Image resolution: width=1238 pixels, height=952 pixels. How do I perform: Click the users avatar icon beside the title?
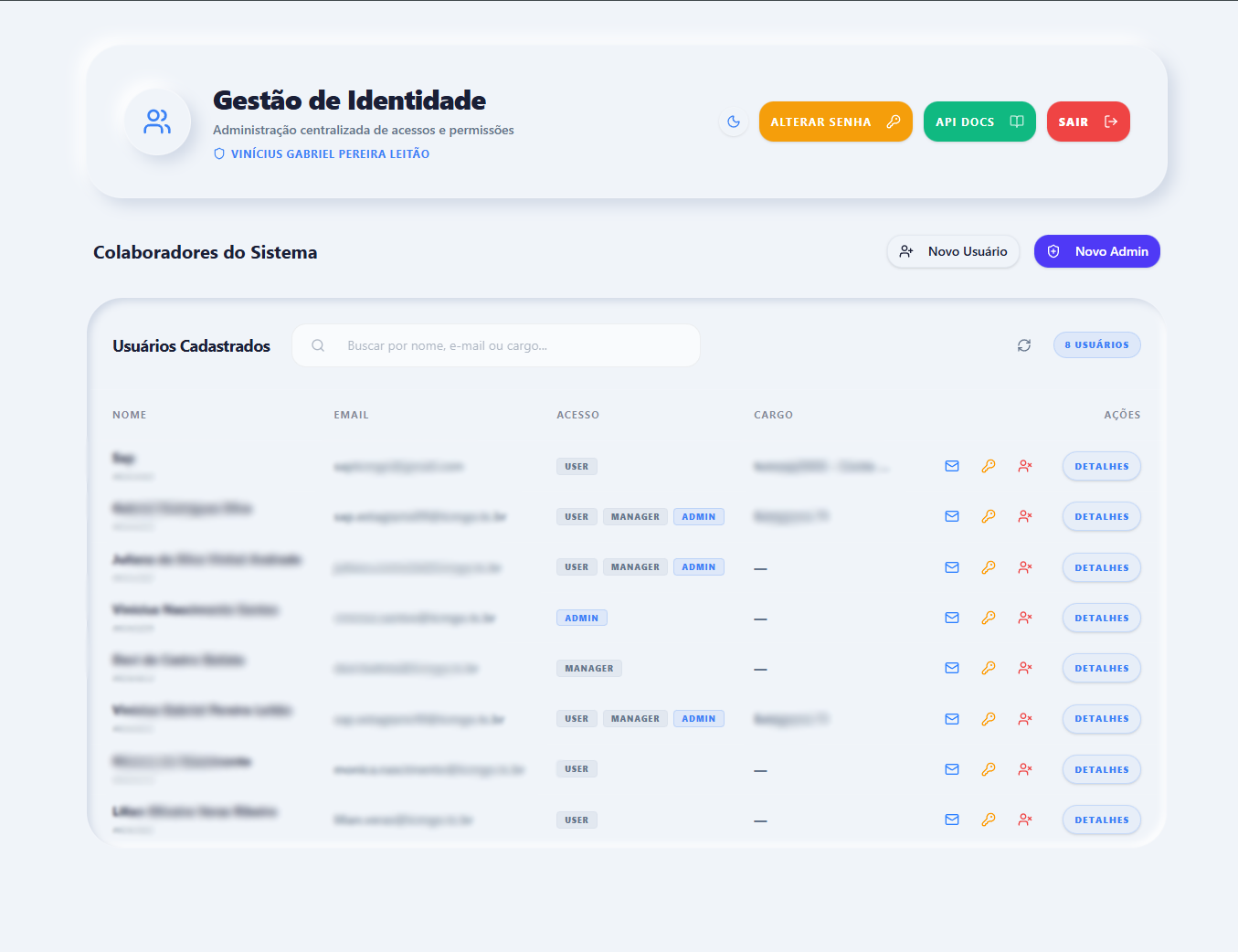pos(157,122)
